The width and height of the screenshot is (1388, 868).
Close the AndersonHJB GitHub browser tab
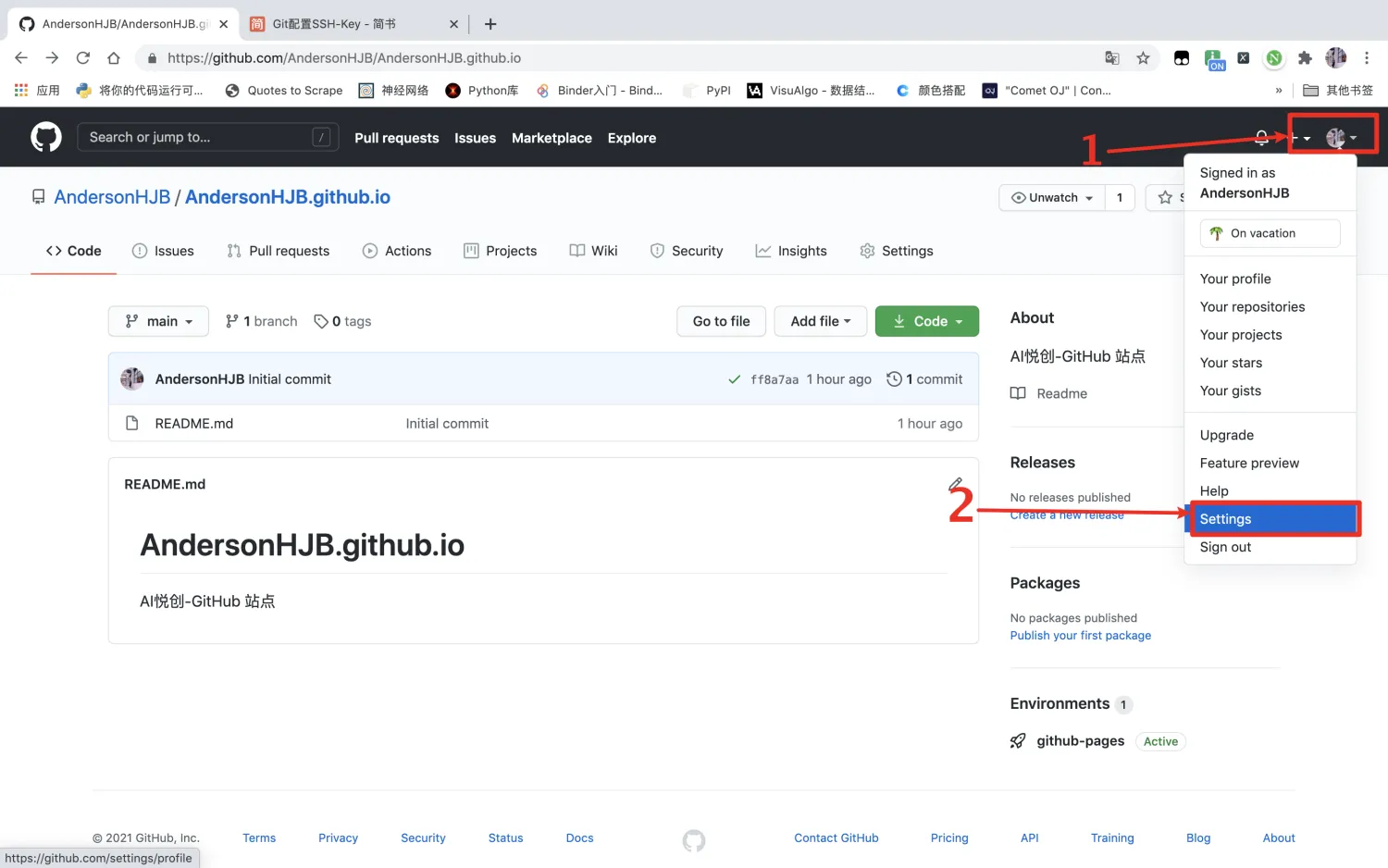point(223,24)
